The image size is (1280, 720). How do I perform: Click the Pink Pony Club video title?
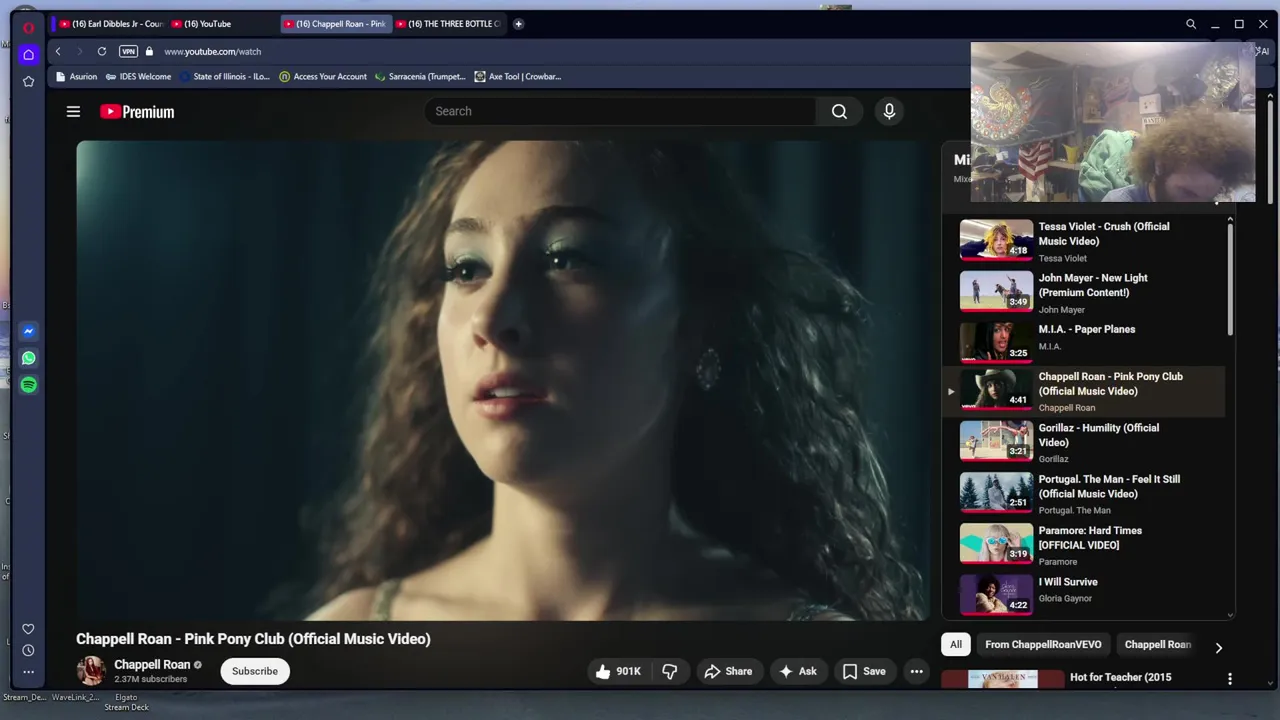coord(253,639)
